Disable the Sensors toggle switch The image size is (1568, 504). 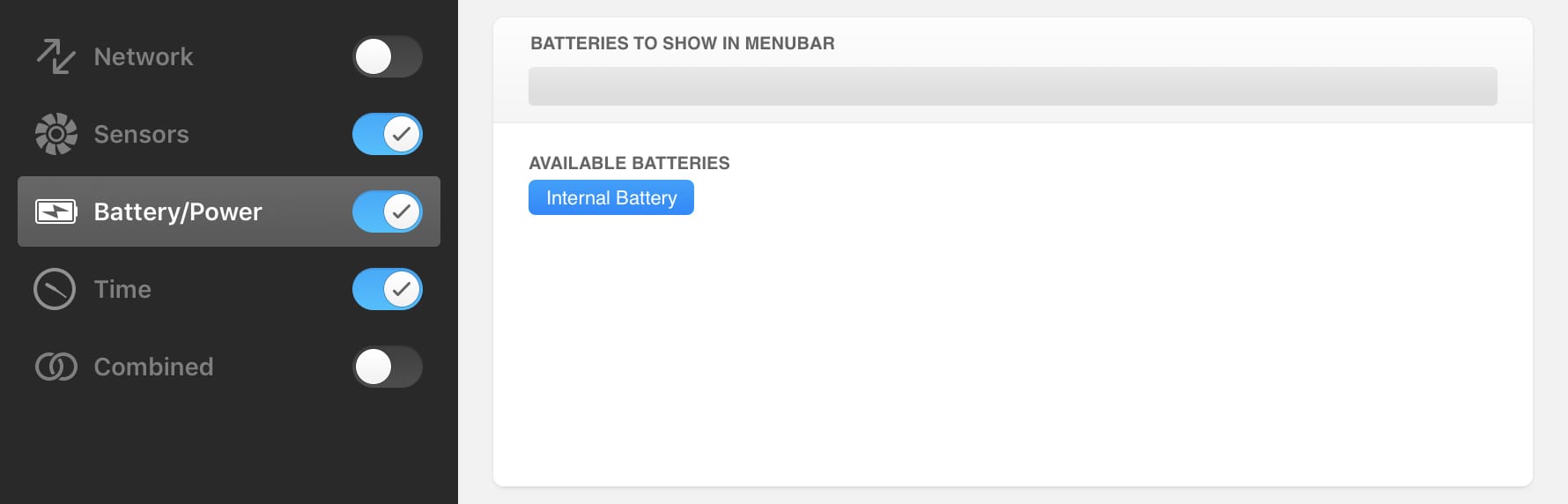[388, 134]
